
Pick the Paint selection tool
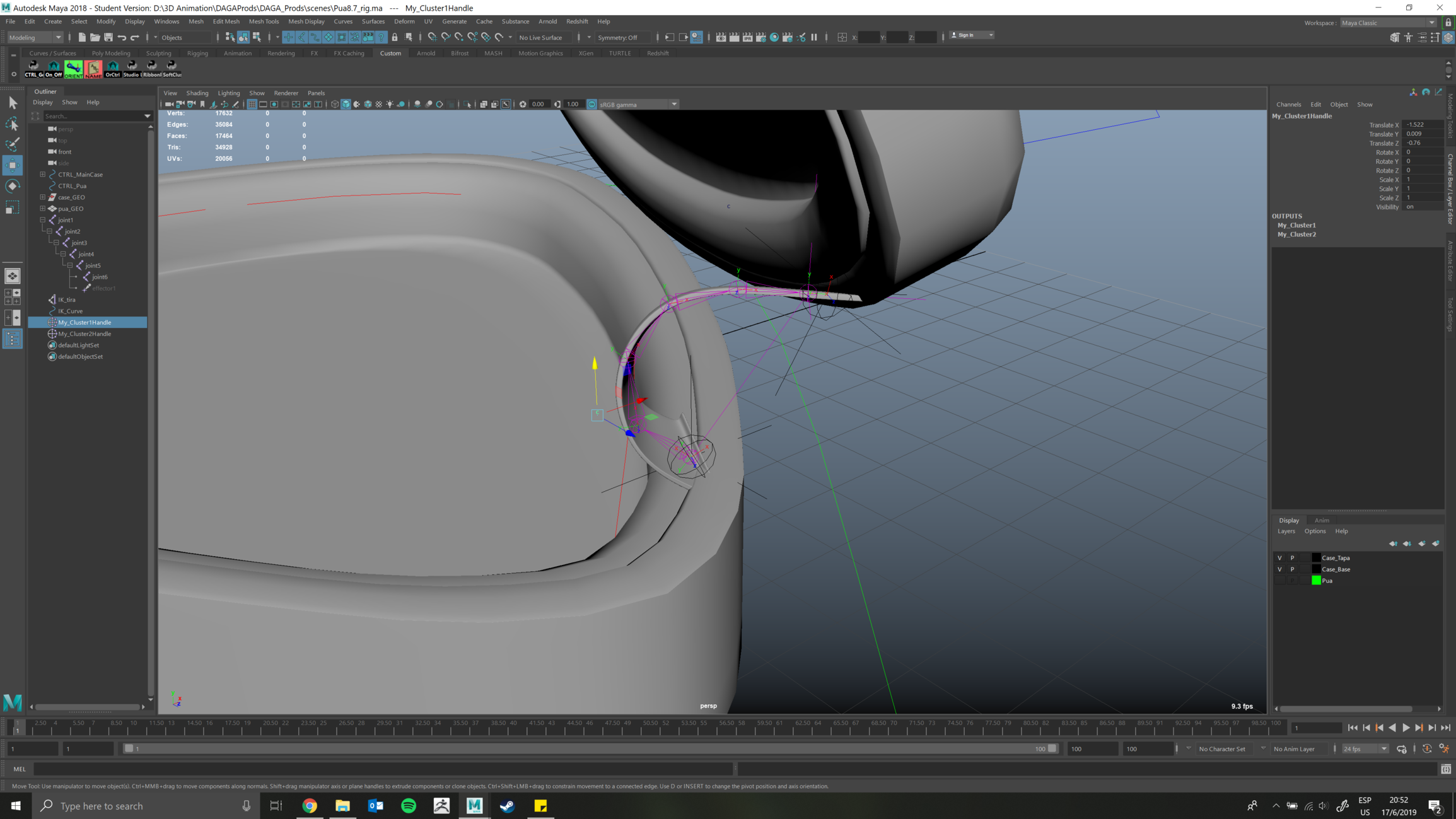click(x=12, y=144)
